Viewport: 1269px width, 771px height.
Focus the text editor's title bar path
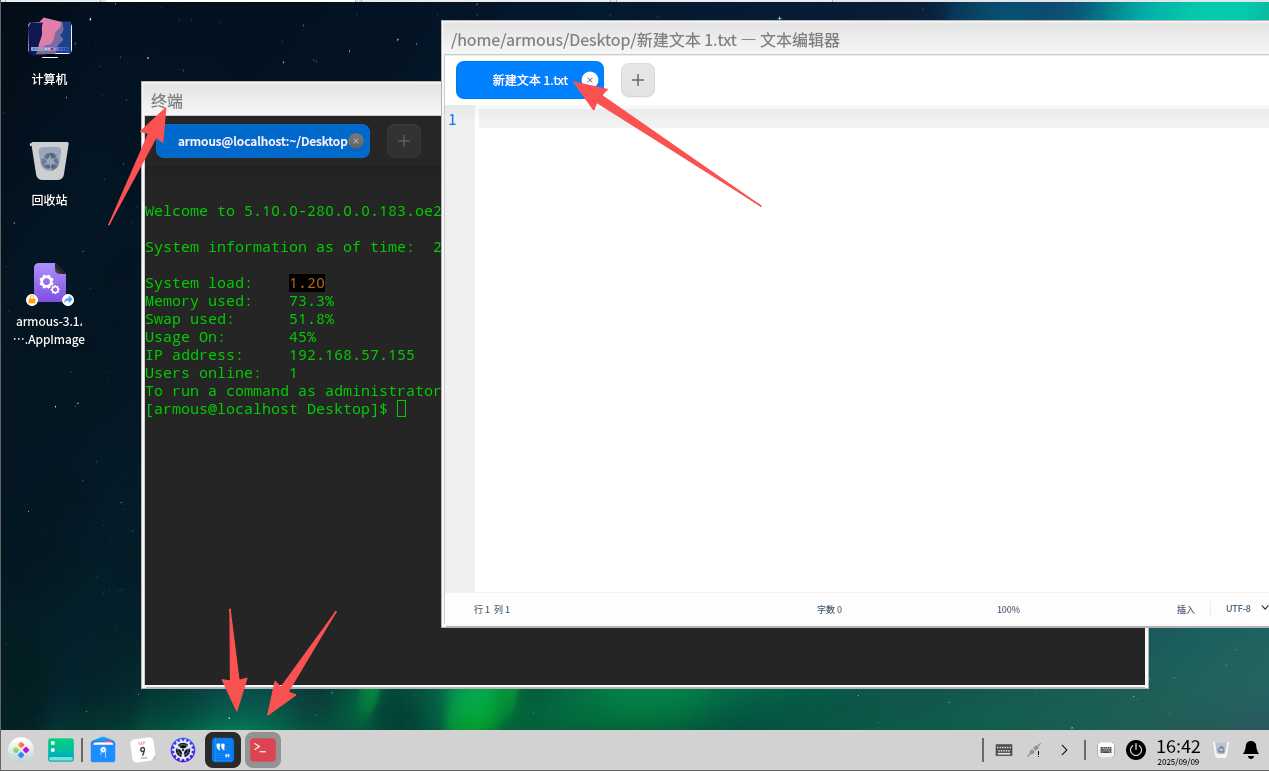coord(645,40)
